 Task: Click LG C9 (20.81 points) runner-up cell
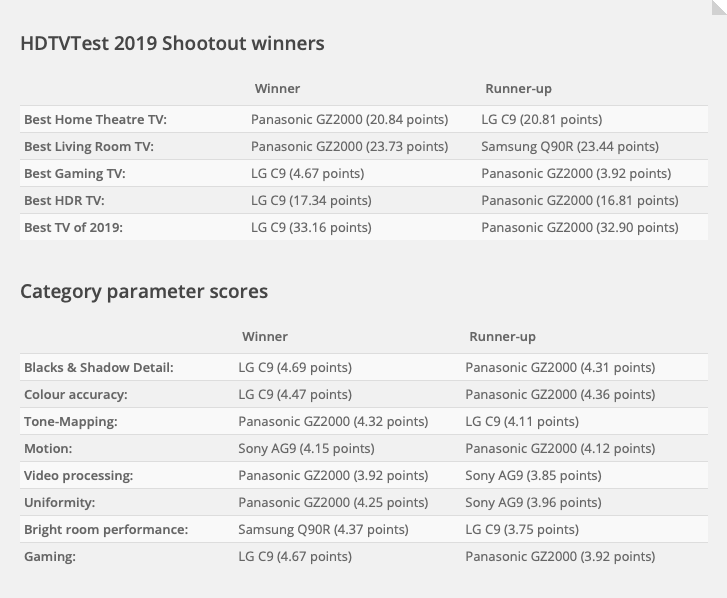[541, 120]
